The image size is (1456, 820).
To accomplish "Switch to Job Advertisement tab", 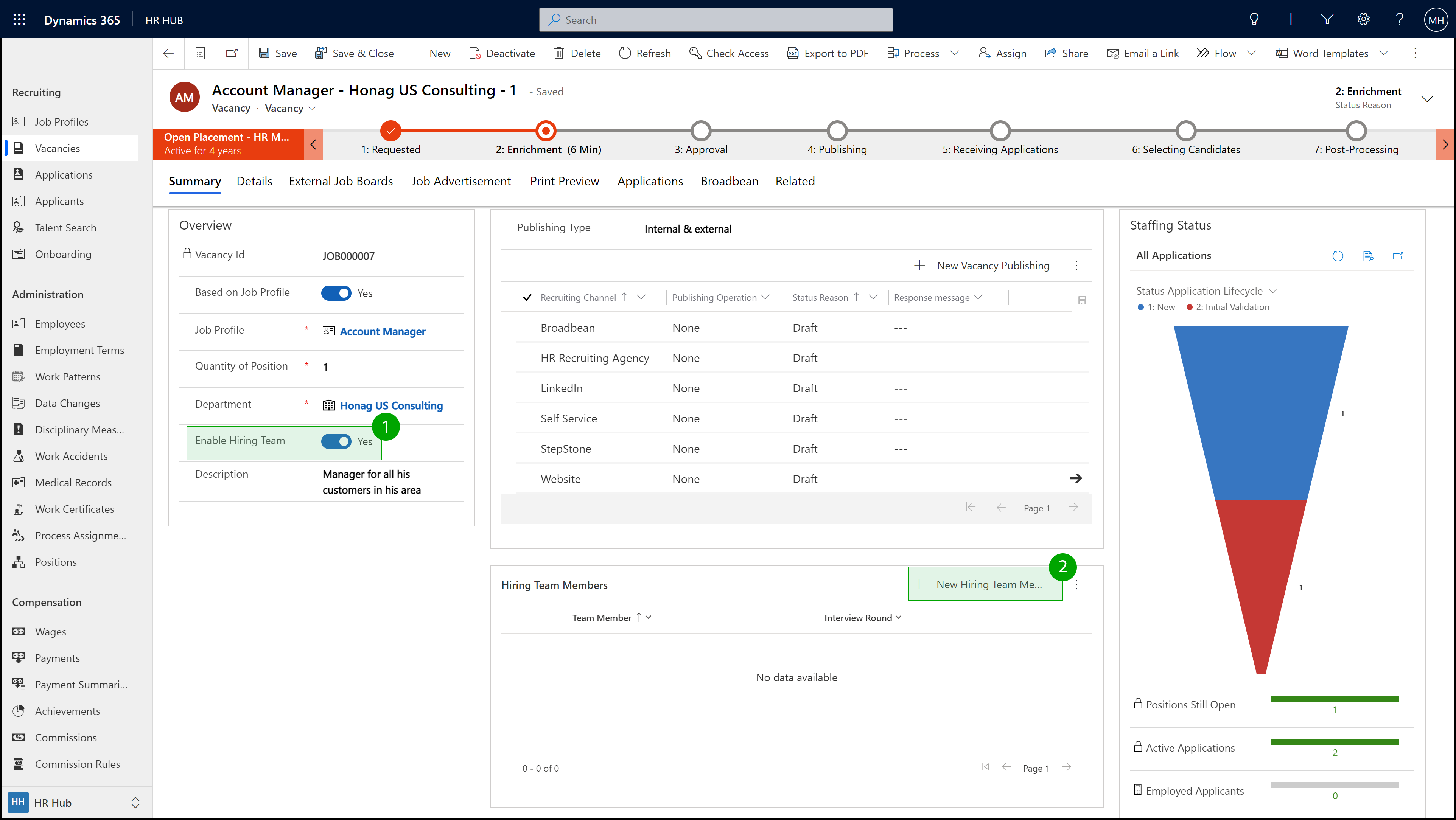I will pos(461,182).
